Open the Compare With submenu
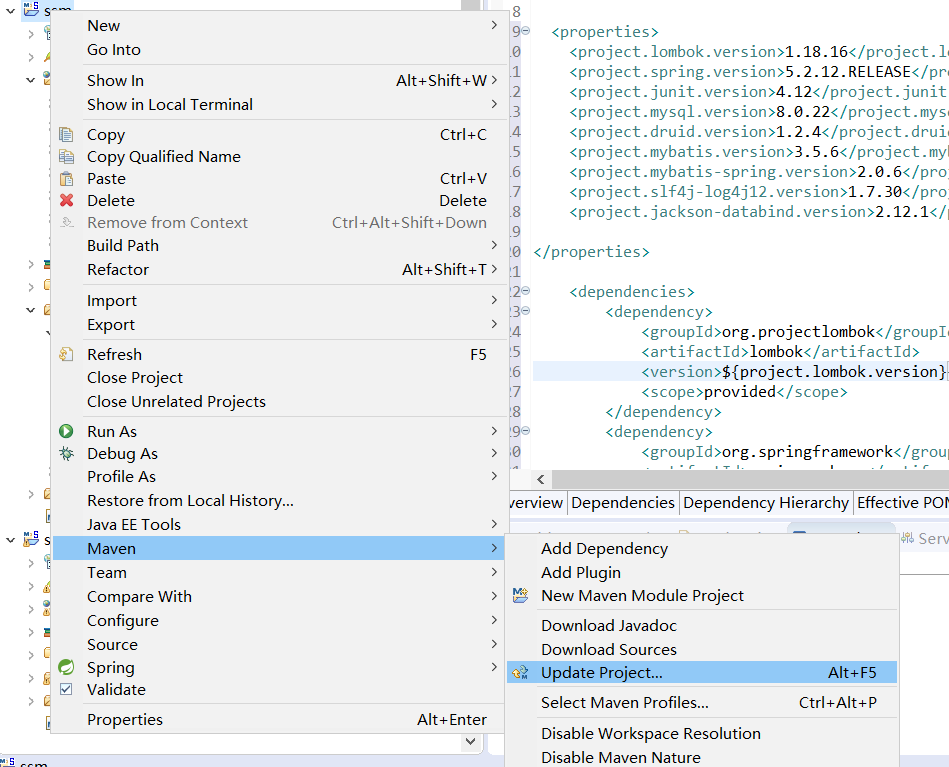The width and height of the screenshot is (949, 767). (278, 596)
